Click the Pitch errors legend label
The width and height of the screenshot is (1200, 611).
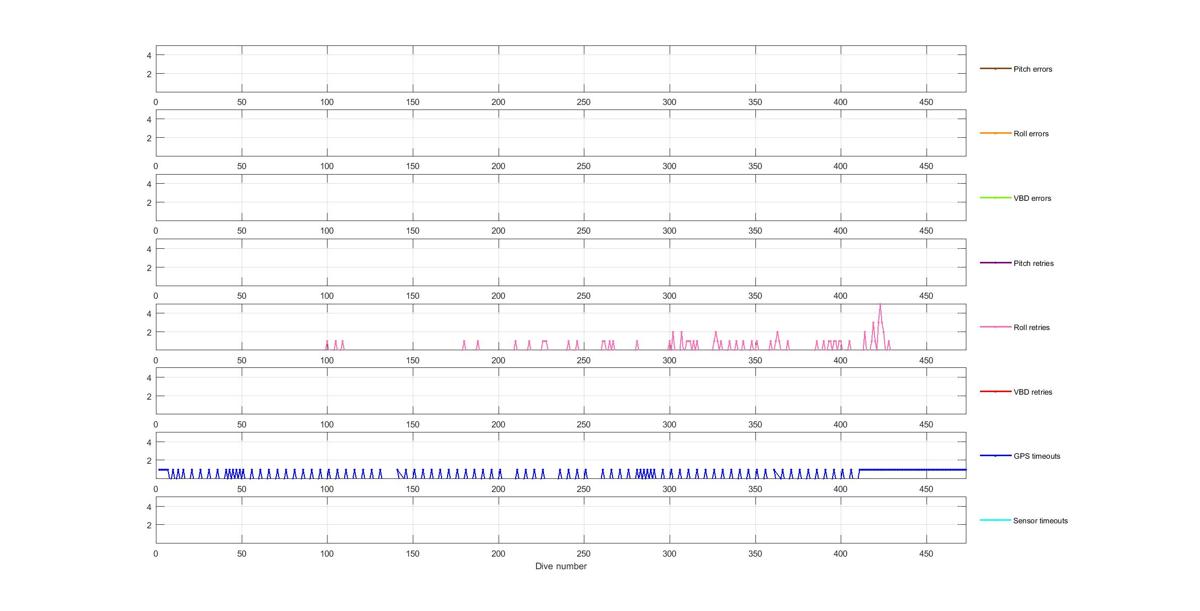1032,69
